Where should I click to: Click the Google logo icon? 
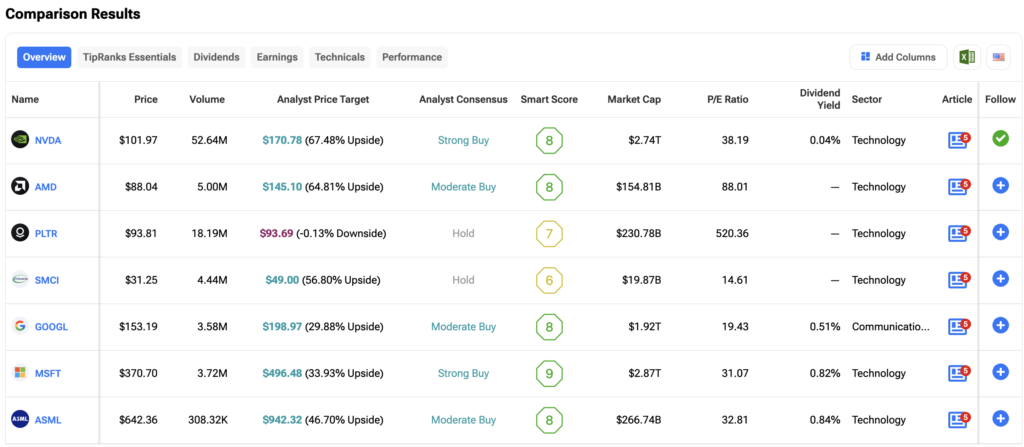click(x=20, y=326)
